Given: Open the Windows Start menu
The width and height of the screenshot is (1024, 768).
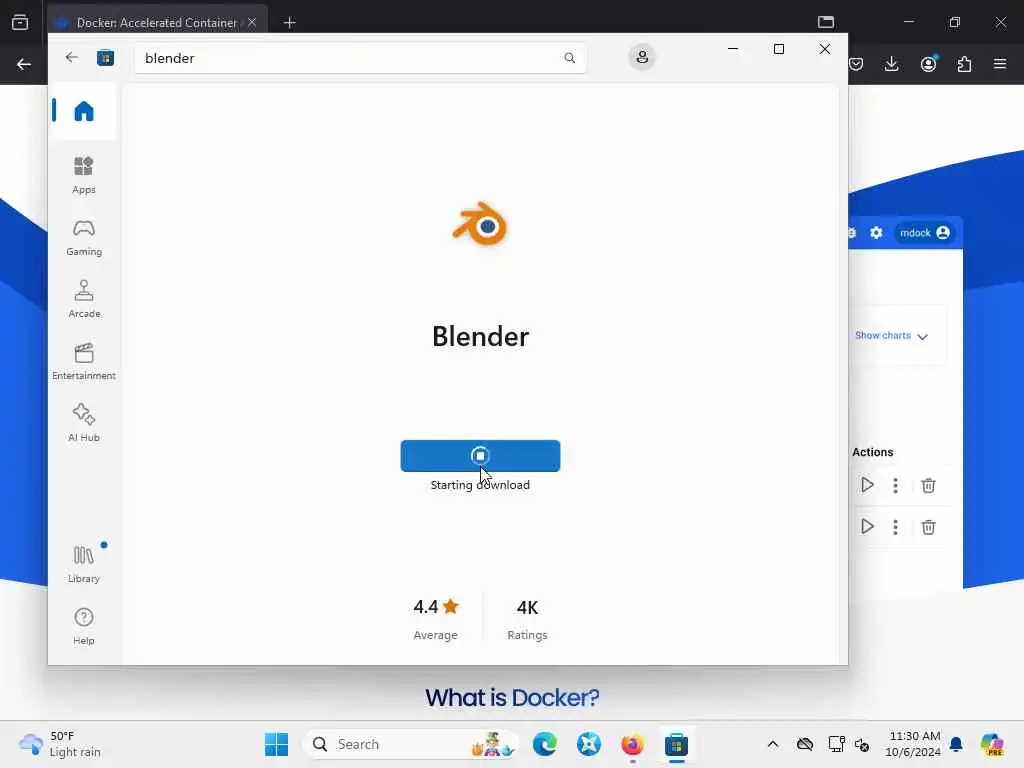Looking at the screenshot, I should pos(276,744).
